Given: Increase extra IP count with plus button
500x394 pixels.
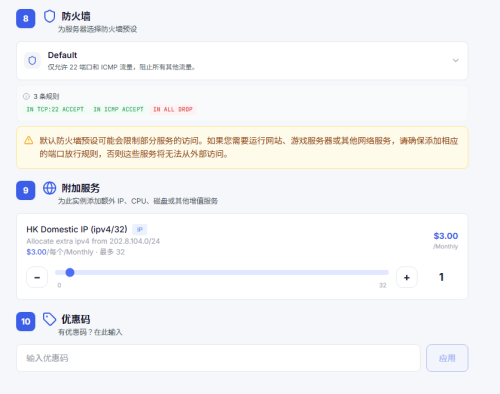Looking at the screenshot, I should 407,277.
